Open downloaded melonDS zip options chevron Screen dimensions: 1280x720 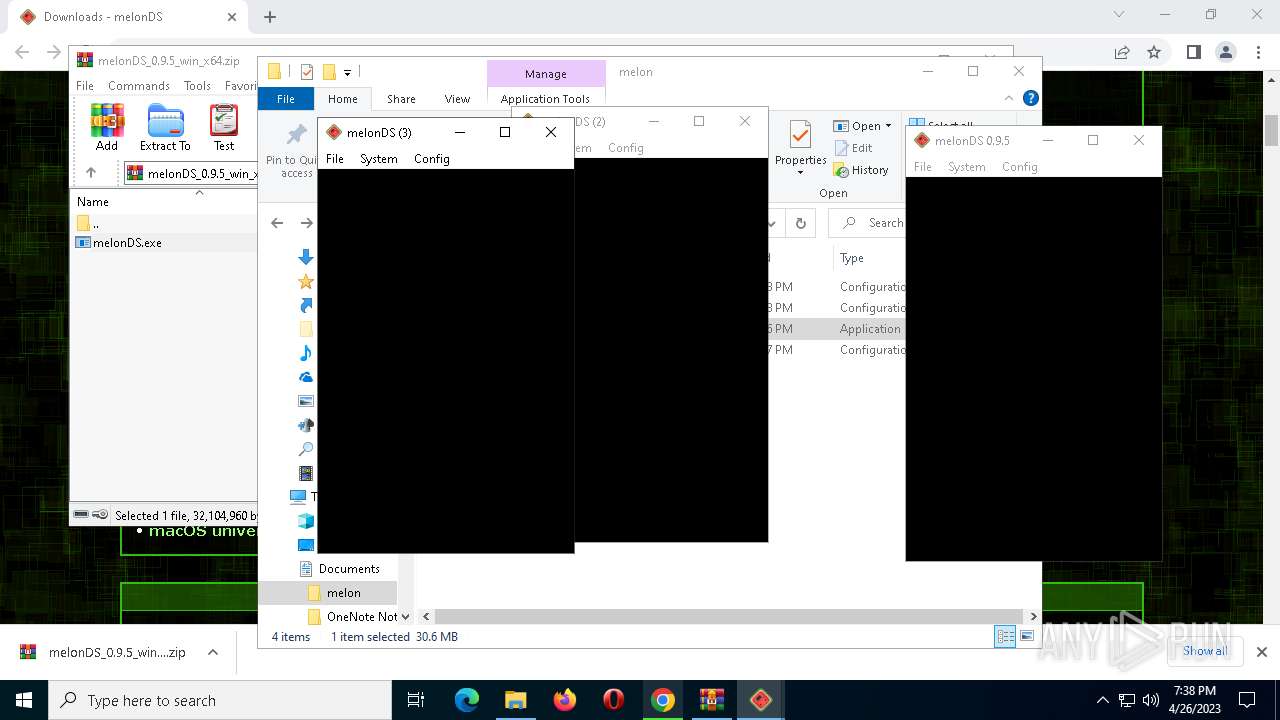[213, 652]
